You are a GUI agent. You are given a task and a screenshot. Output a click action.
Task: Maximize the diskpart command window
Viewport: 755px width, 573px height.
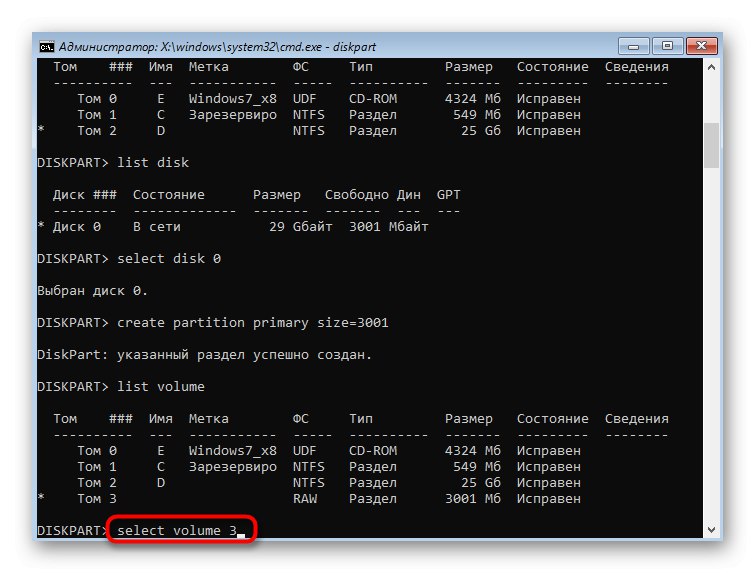click(667, 46)
